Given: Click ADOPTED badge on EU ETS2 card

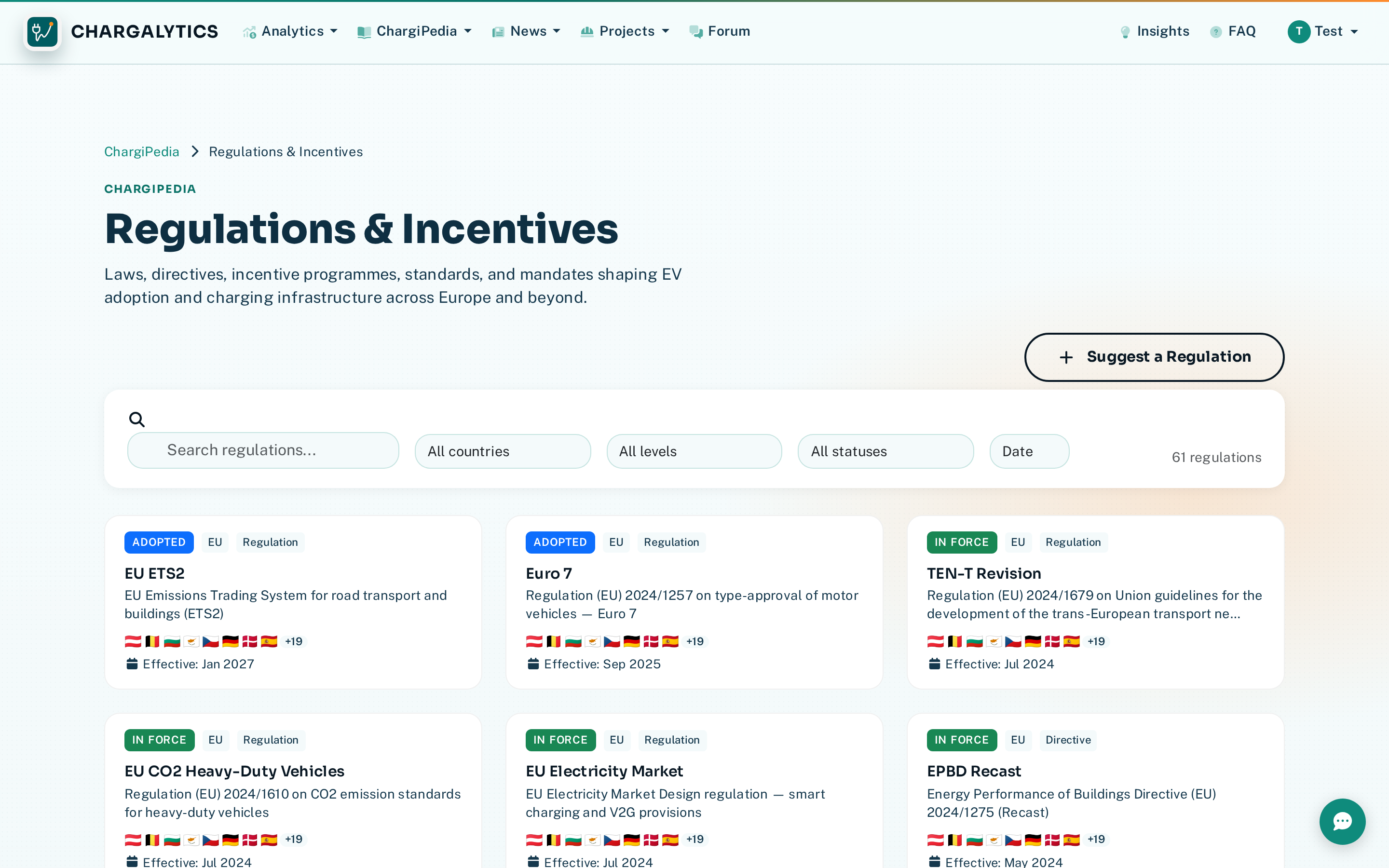Looking at the screenshot, I should (159, 542).
